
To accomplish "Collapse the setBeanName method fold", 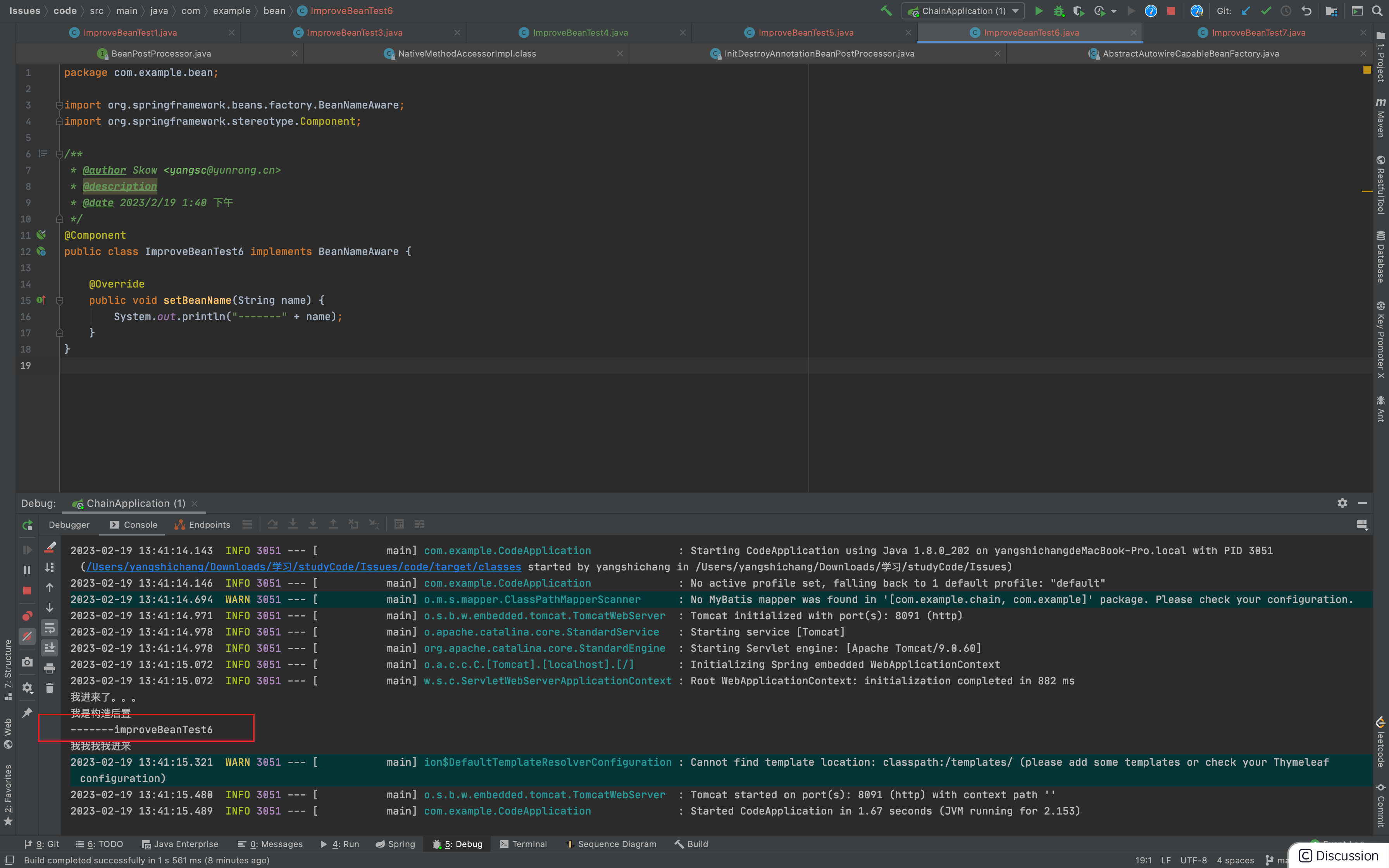I will pyautogui.click(x=59, y=300).
